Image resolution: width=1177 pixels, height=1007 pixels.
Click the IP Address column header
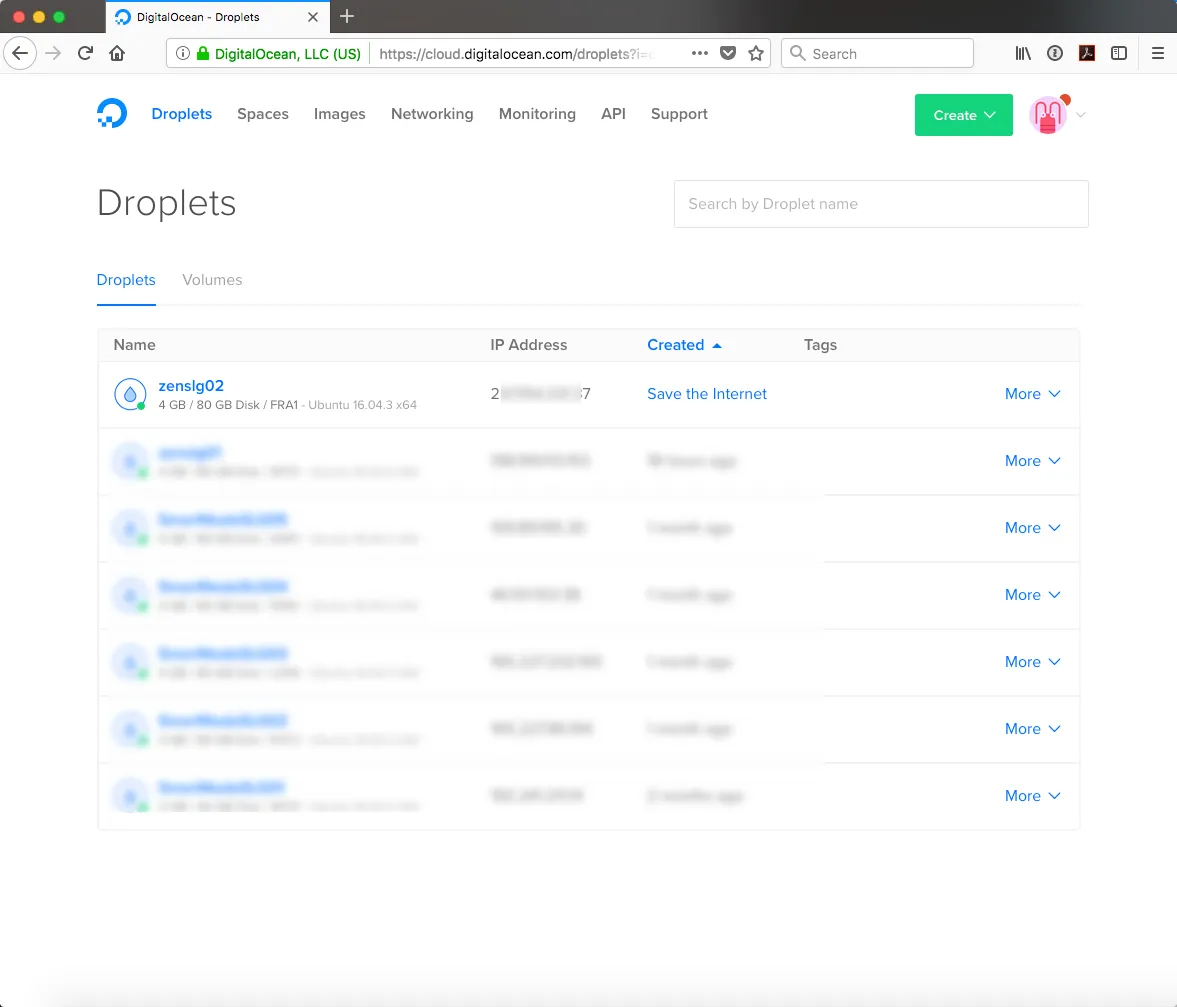click(528, 345)
